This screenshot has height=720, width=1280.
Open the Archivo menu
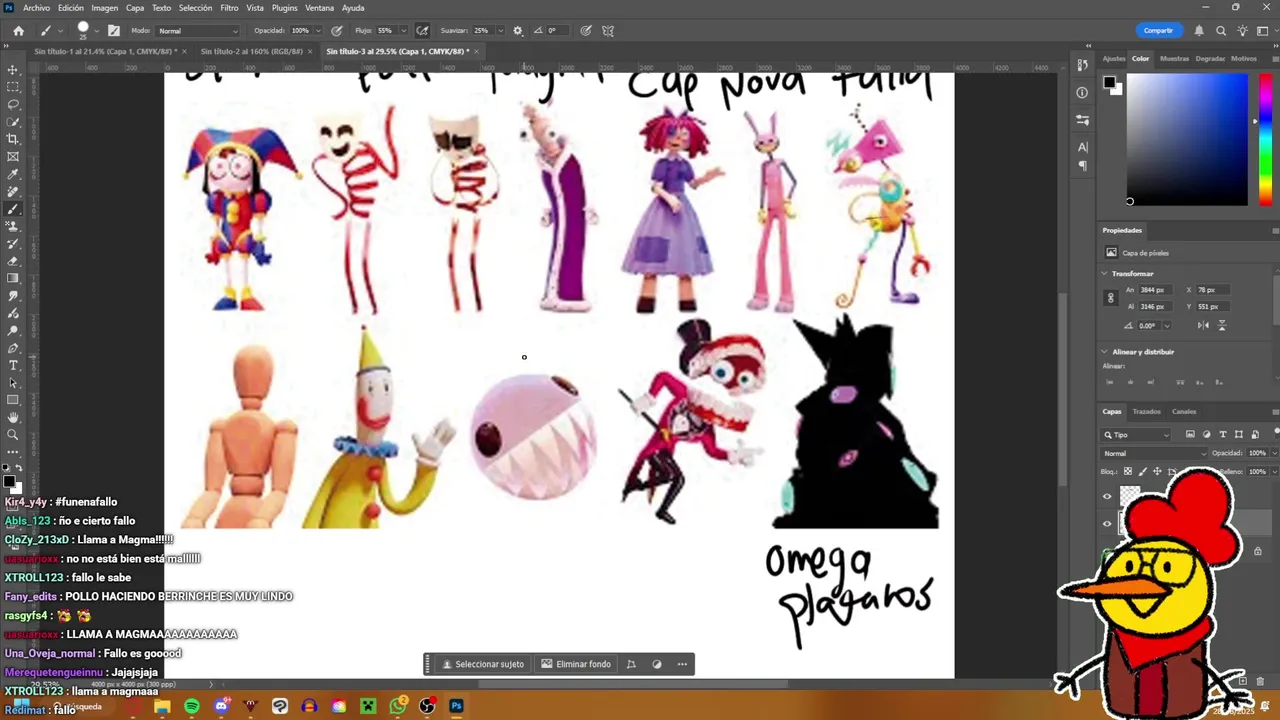tap(36, 8)
